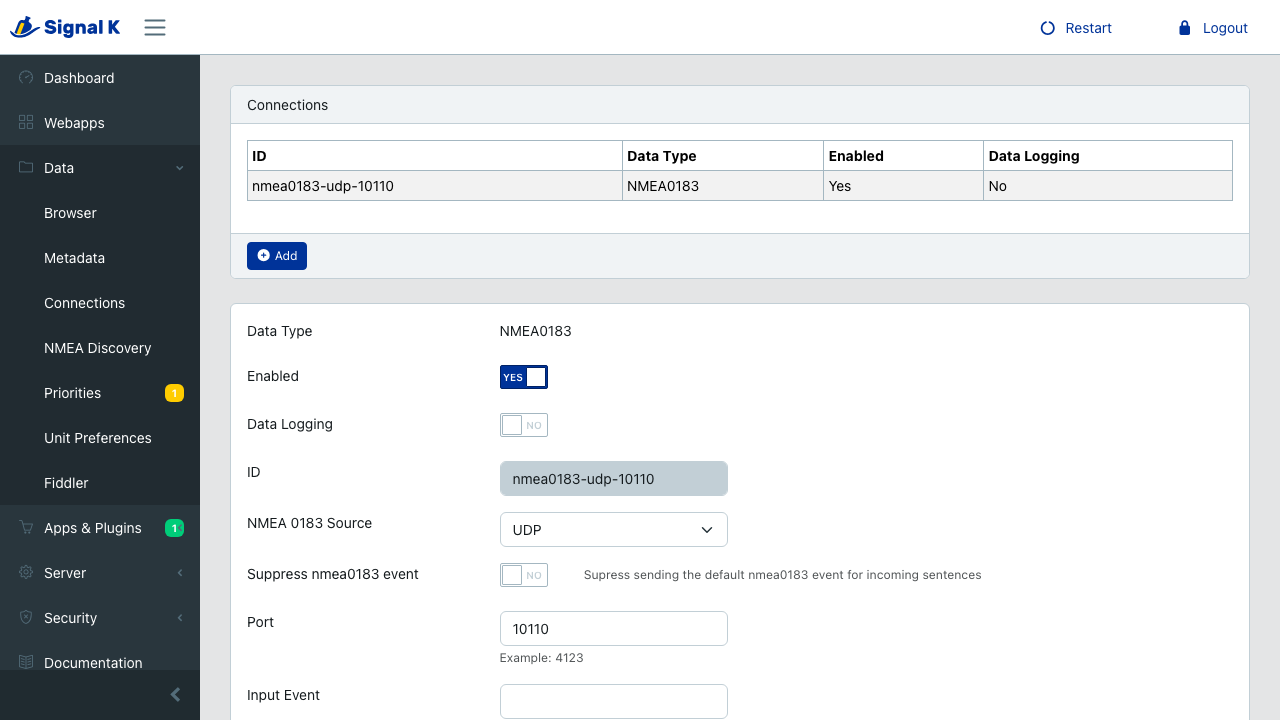
Task: Click the Apps & Plugins cart icon
Action: pyautogui.click(x=26, y=528)
